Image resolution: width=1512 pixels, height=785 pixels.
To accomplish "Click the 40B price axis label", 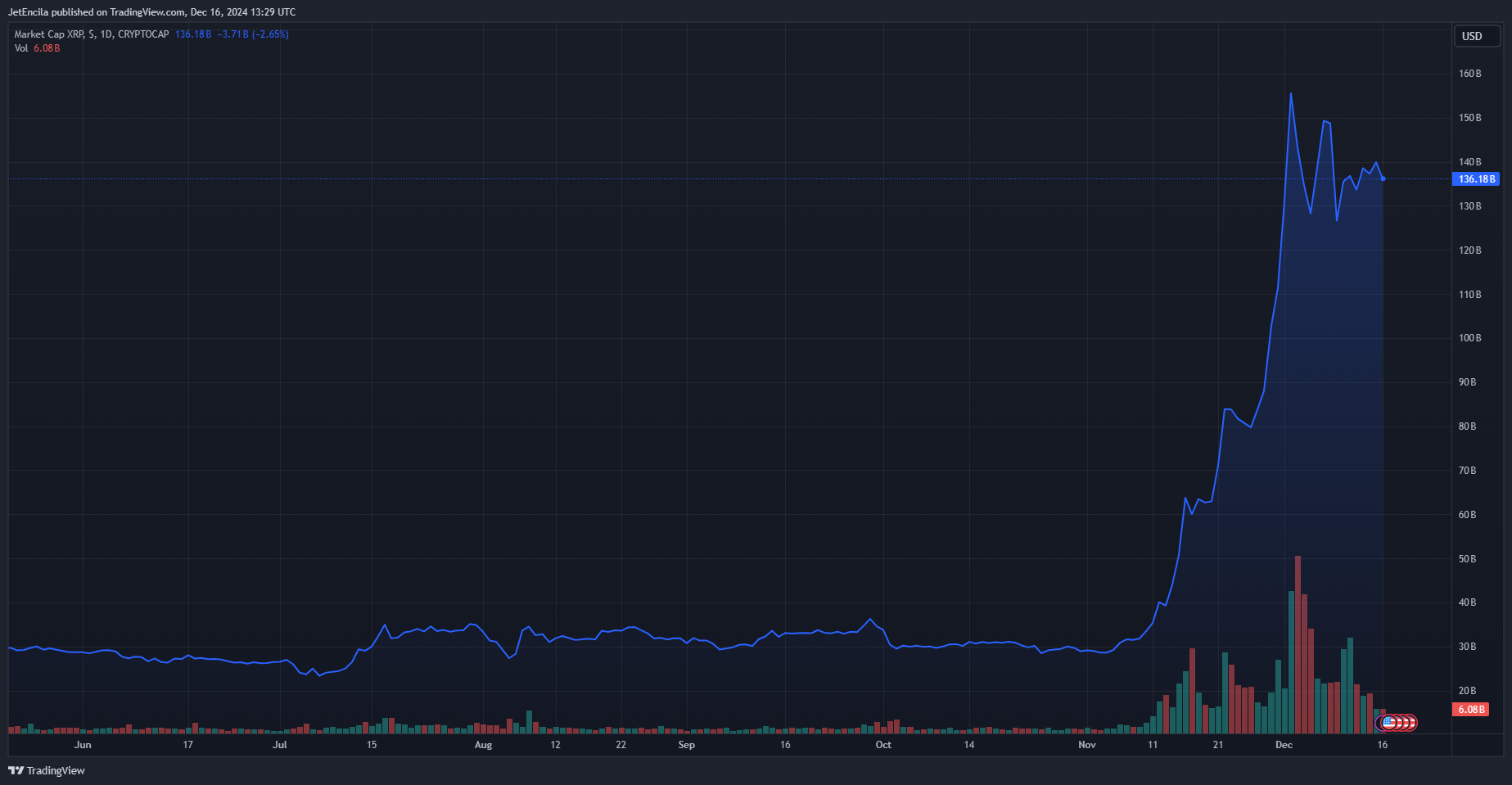I will (1468, 602).
